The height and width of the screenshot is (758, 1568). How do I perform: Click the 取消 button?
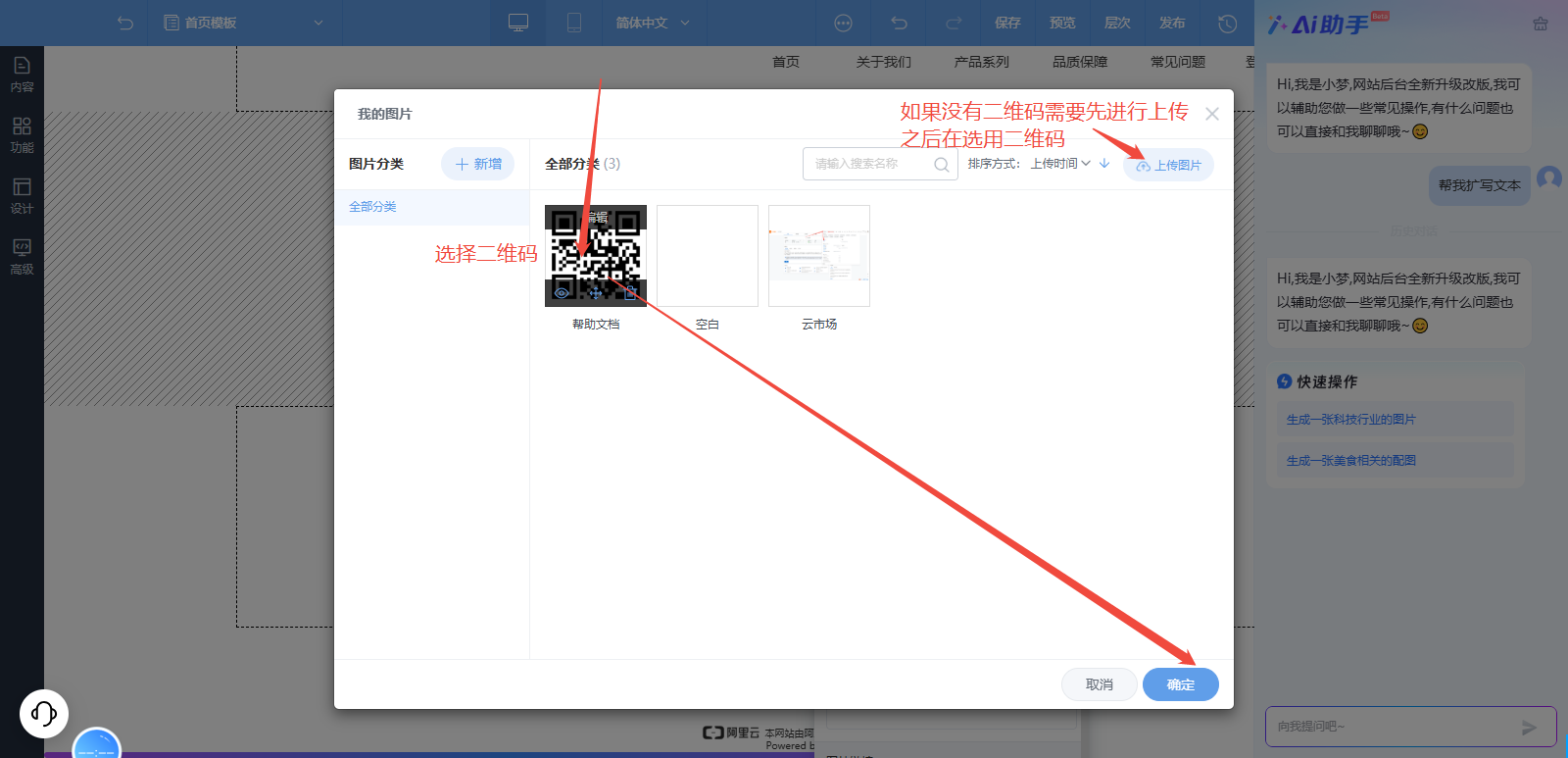tap(1100, 684)
